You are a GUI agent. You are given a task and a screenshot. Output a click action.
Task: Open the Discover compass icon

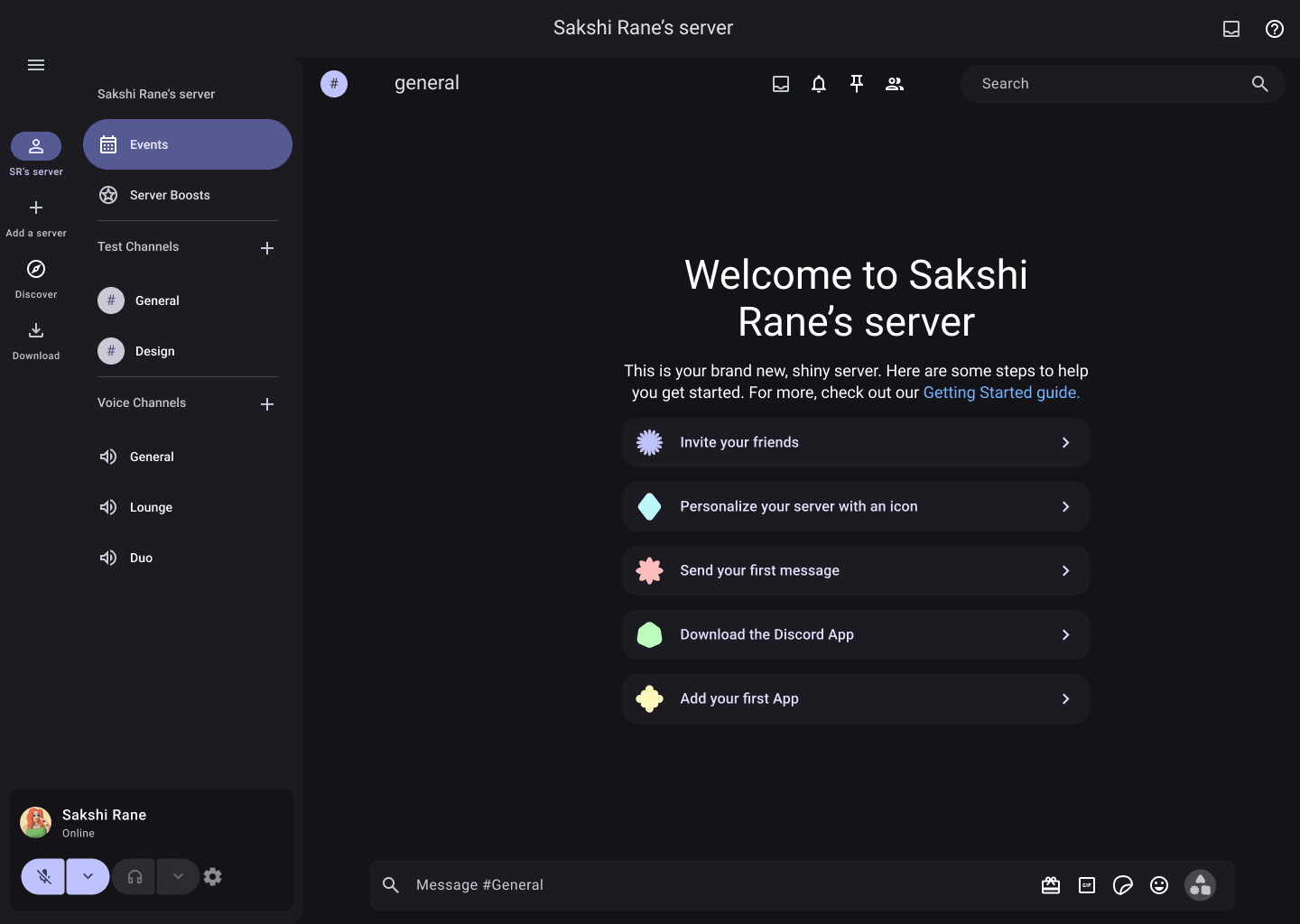tap(36, 269)
